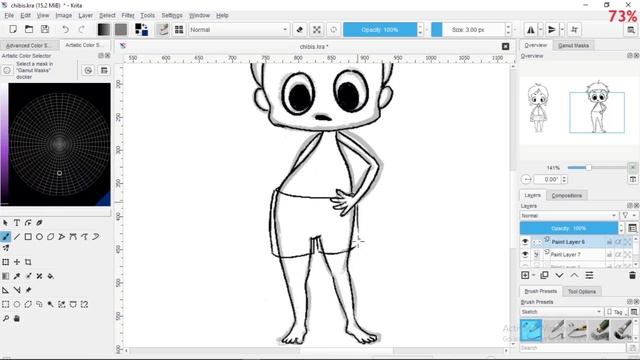Select the Measure tool
Viewport: 640px width, 360px height.
click(17, 290)
